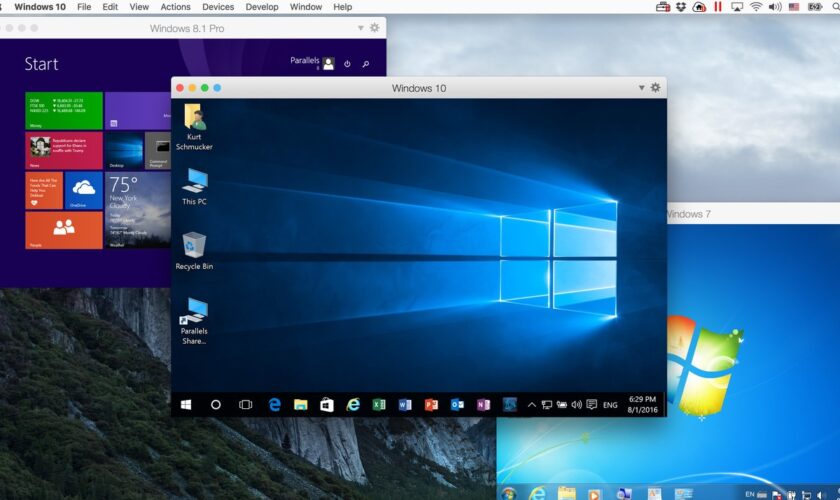Launch OneNote from the Windows 10 taskbar
The image size is (840, 500).
click(x=483, y=405)
